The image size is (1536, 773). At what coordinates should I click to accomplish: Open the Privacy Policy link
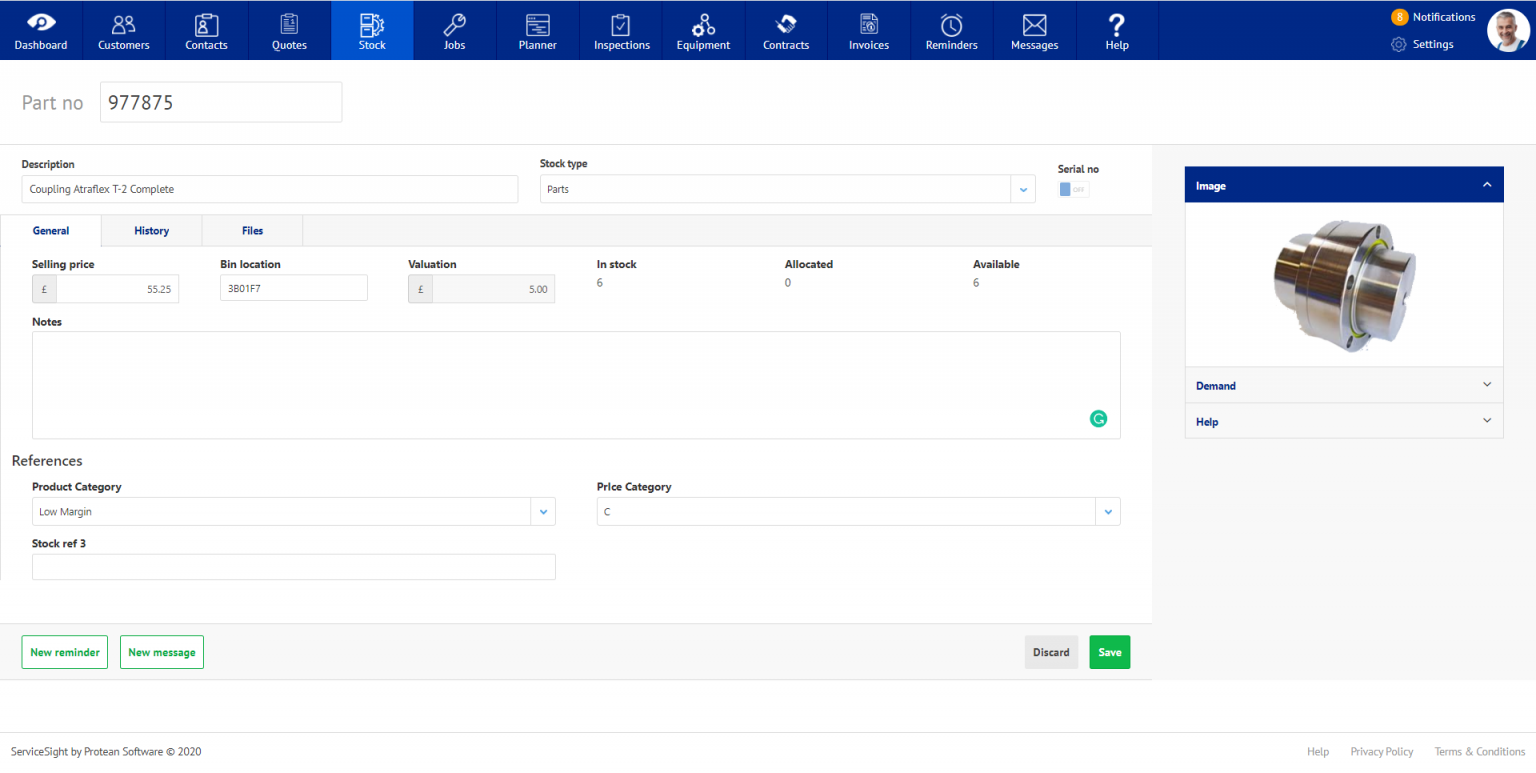[x=1381, y=751]
